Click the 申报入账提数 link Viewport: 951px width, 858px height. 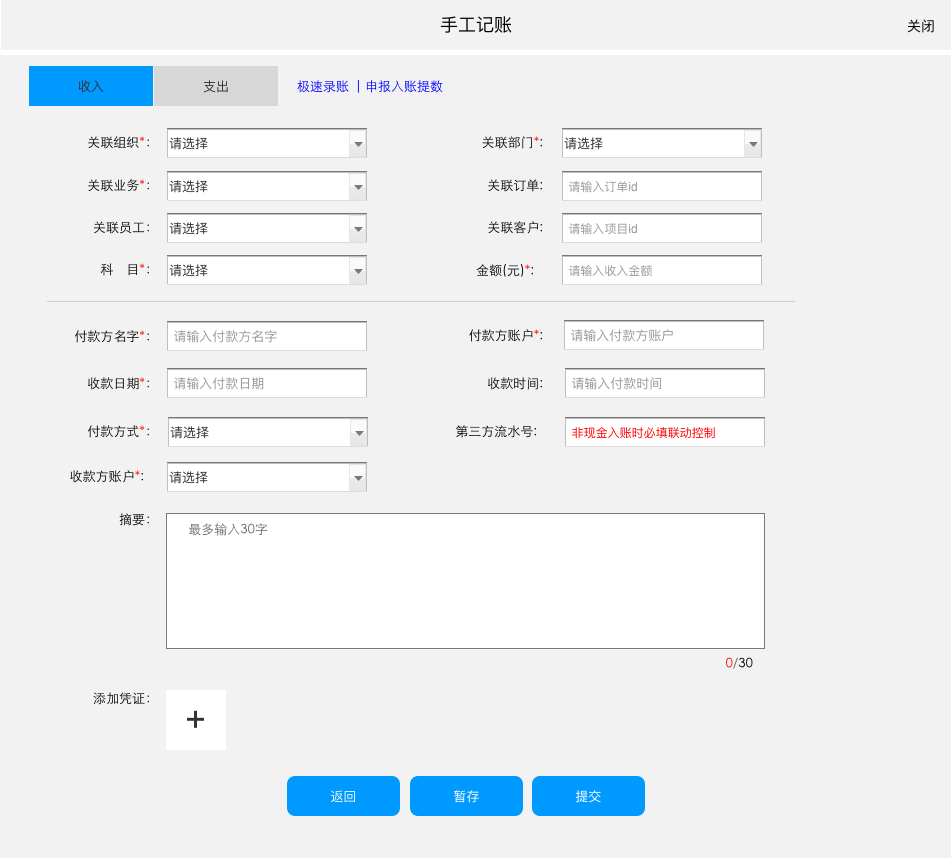(x=403, y=87)
